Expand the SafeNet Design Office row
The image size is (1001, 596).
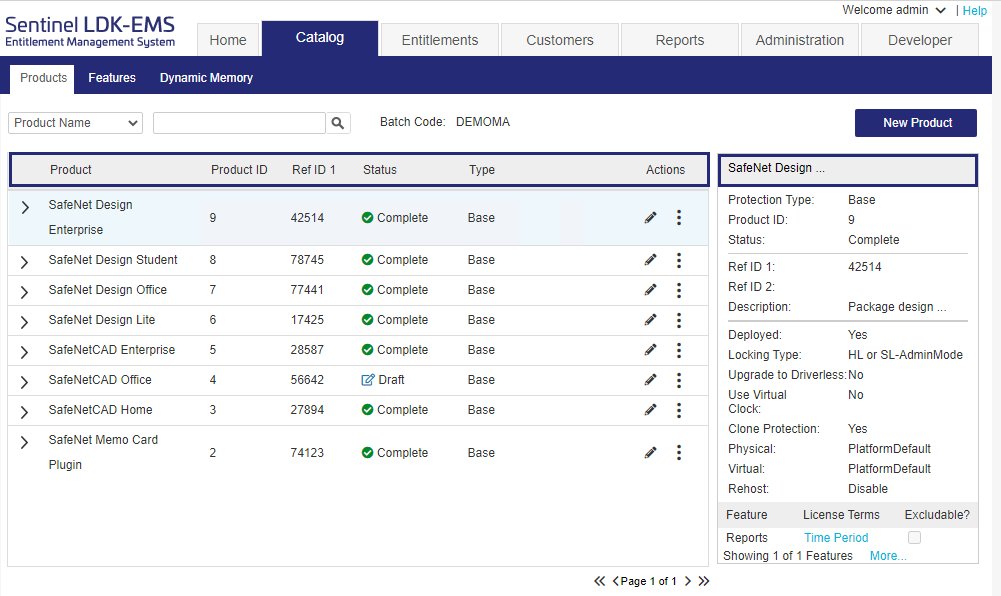25,291
